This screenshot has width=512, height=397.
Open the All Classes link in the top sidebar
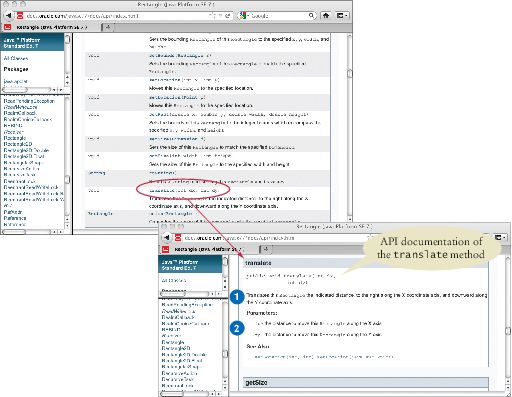pyautogui.click(x=16, y=58)
